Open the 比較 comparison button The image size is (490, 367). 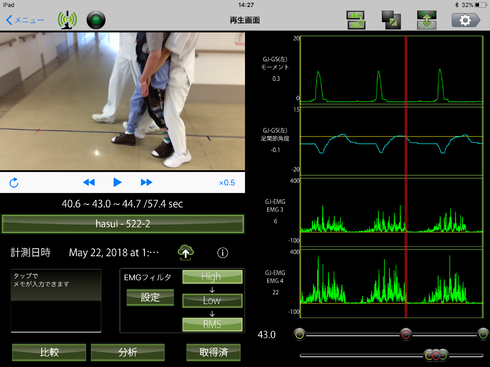(49, 352)
